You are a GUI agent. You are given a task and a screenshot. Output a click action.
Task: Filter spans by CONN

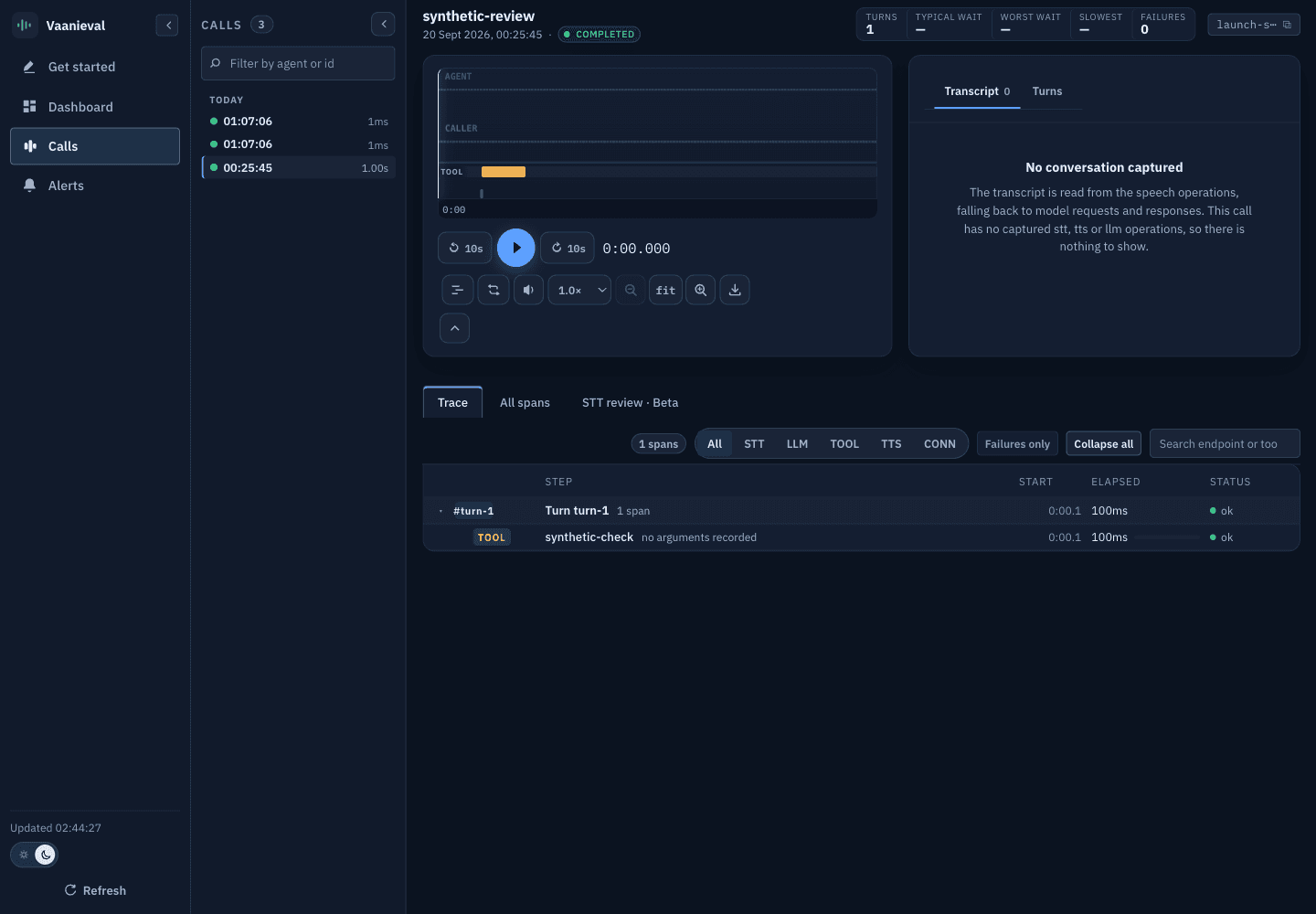[939, 444]
